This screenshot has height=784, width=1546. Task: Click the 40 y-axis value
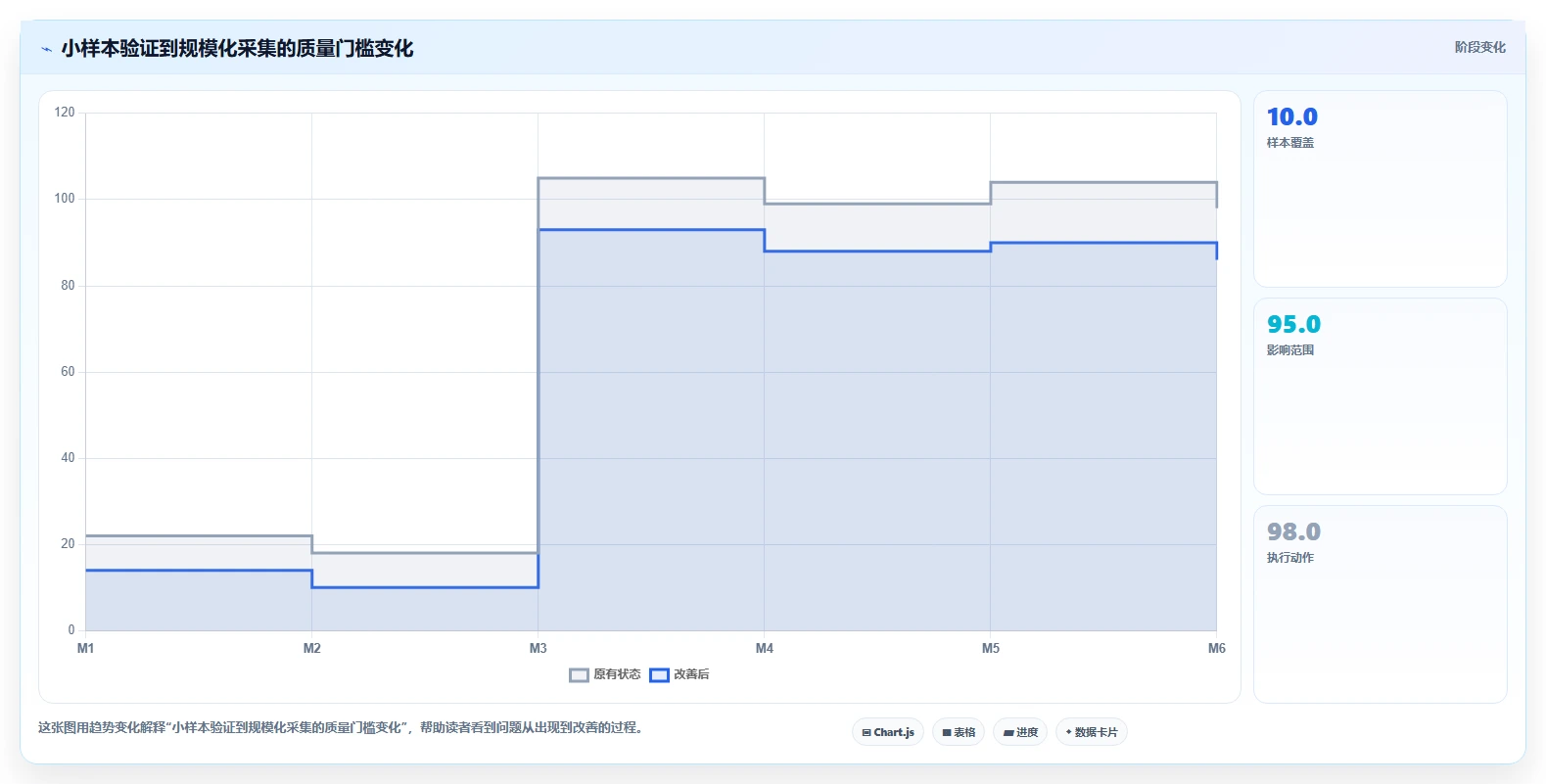tap(68, 458)
